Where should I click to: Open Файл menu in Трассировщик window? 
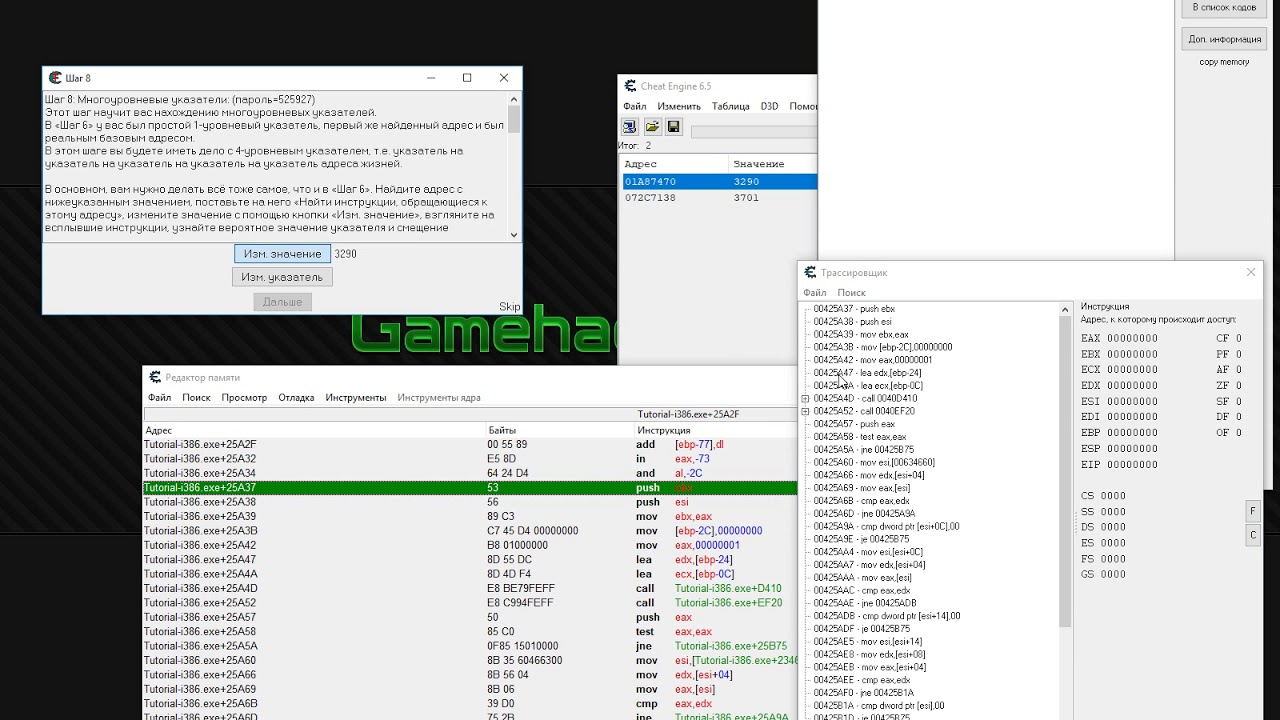[x=814, y=293]
